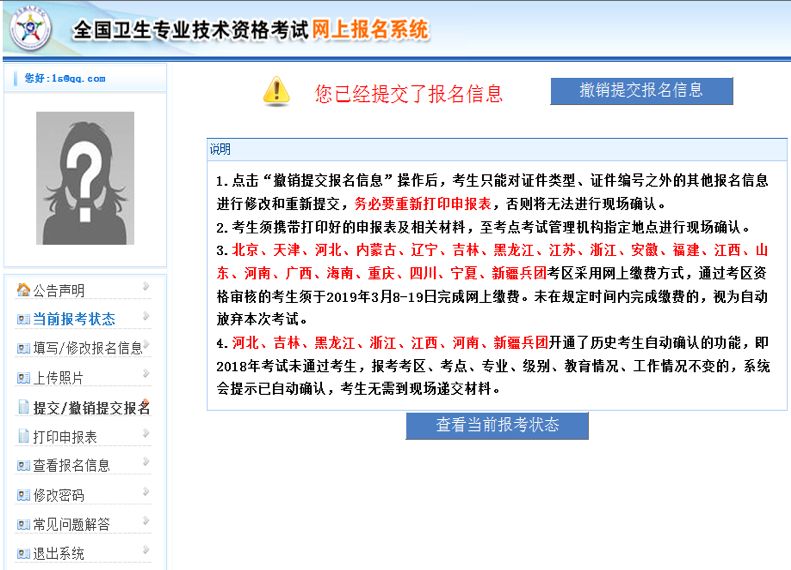Open the 当前报考状态 menu item
Image resolution: width=791 pixels, height=570 pixels.
pyautogui.click(x=74, y=319)
